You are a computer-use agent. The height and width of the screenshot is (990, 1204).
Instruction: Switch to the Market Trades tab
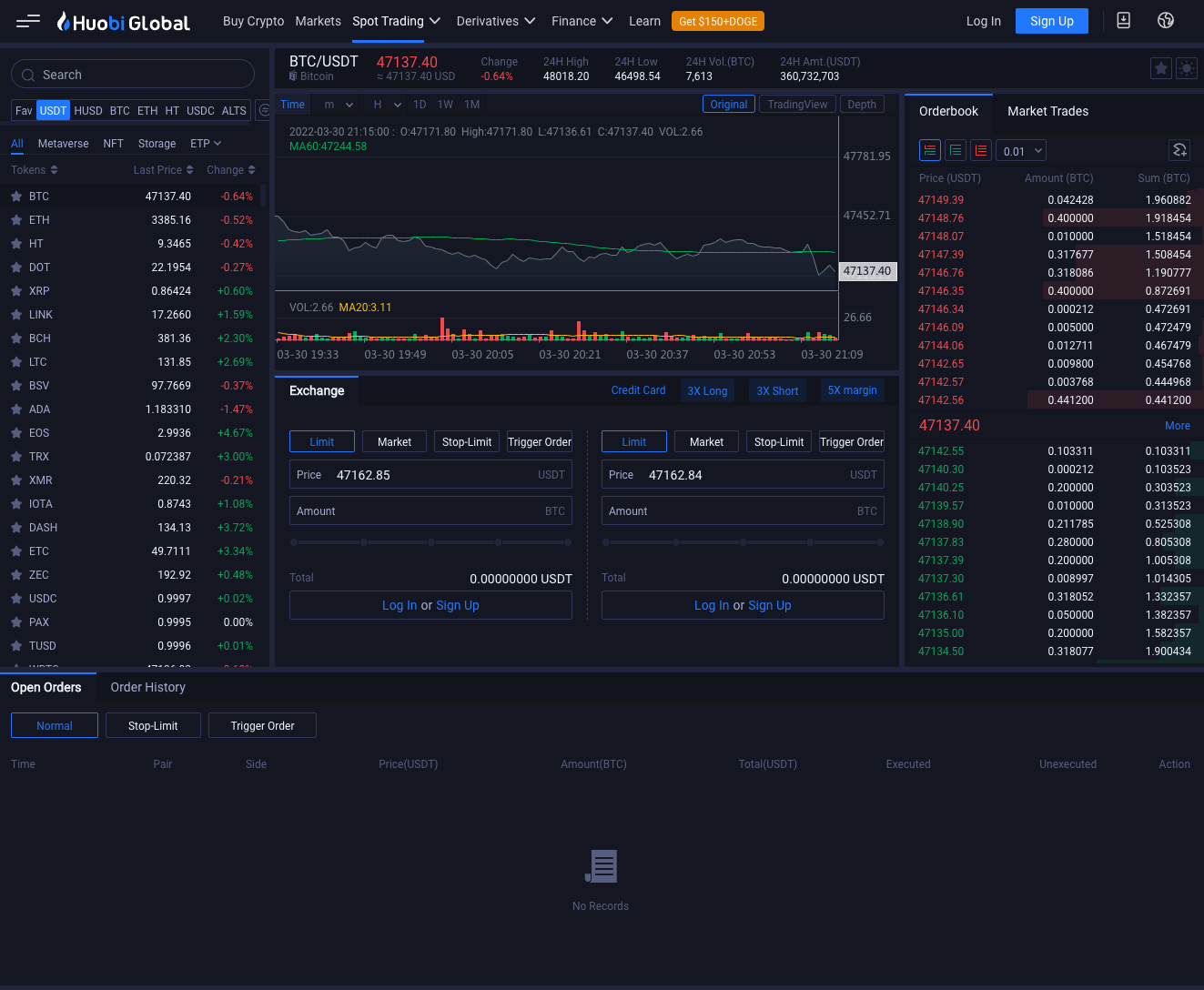[x=1047, y=111]
